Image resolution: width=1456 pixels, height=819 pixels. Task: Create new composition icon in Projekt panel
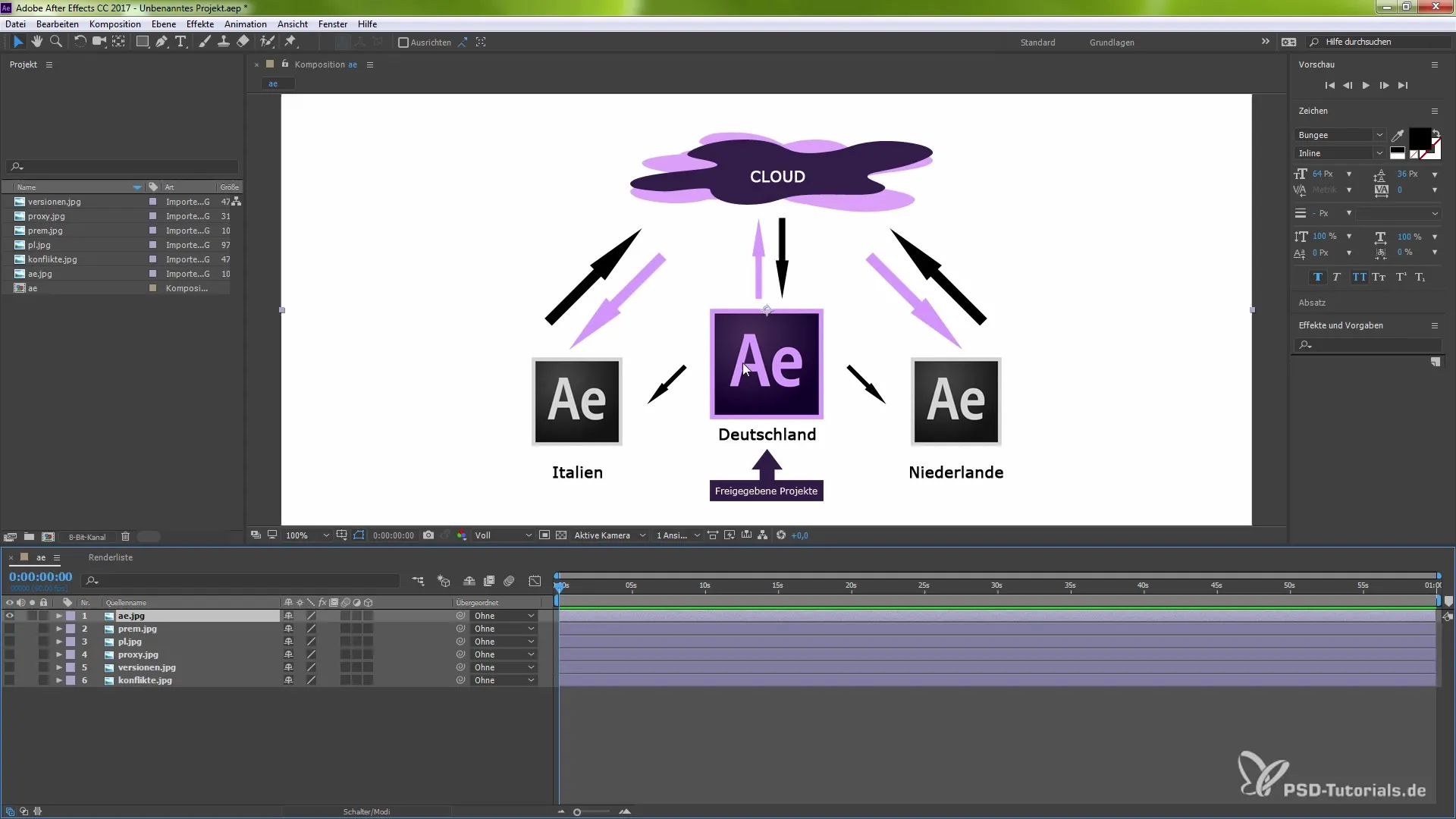[49, 537]
